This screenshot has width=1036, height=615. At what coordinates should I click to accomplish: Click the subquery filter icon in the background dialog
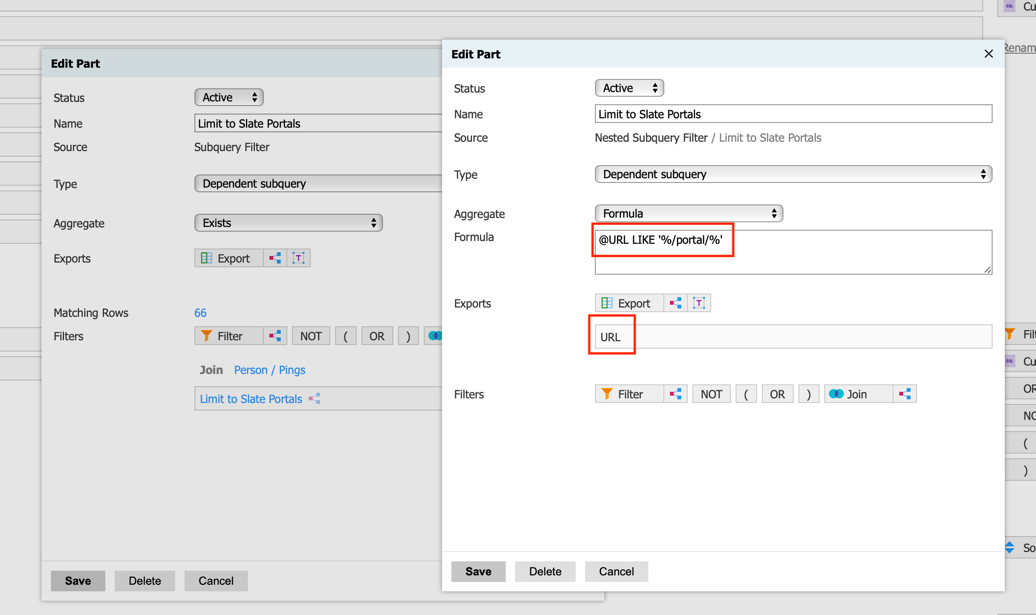275,336
